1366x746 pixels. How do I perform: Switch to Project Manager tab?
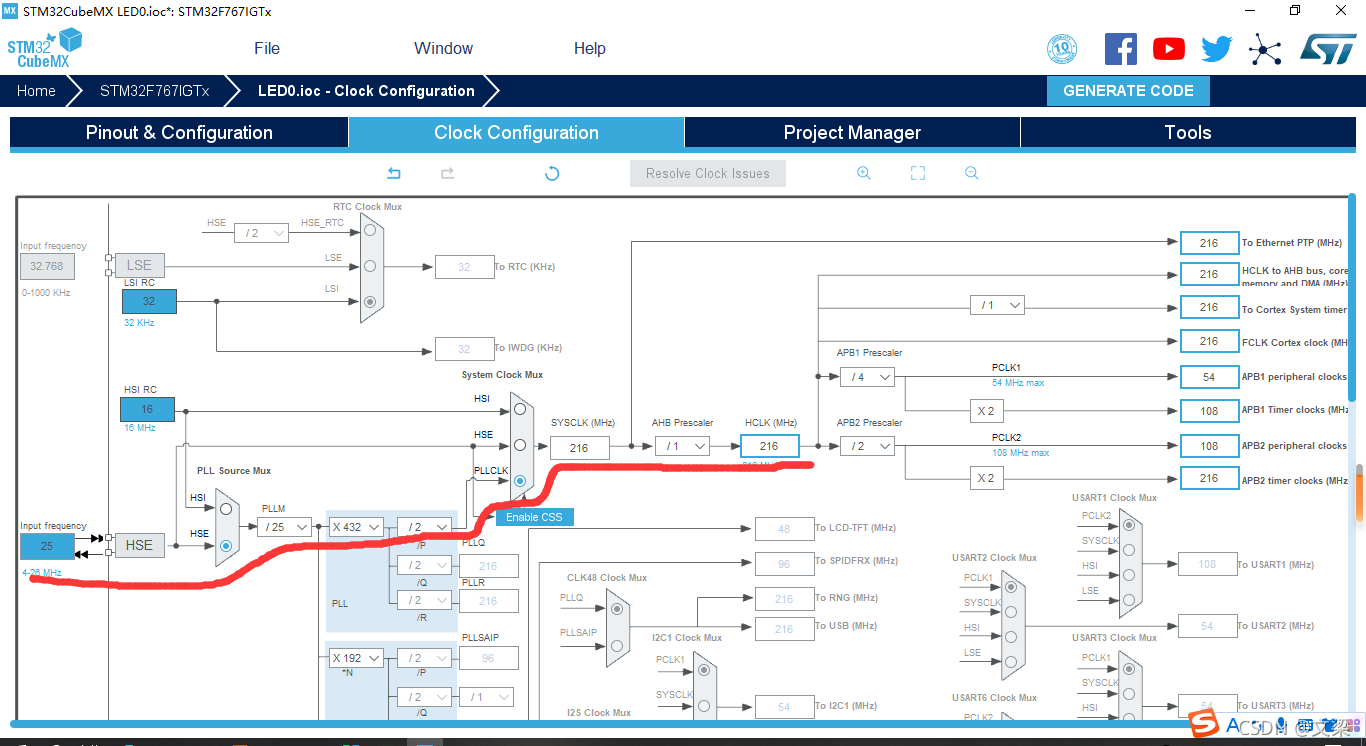point(852,133)
